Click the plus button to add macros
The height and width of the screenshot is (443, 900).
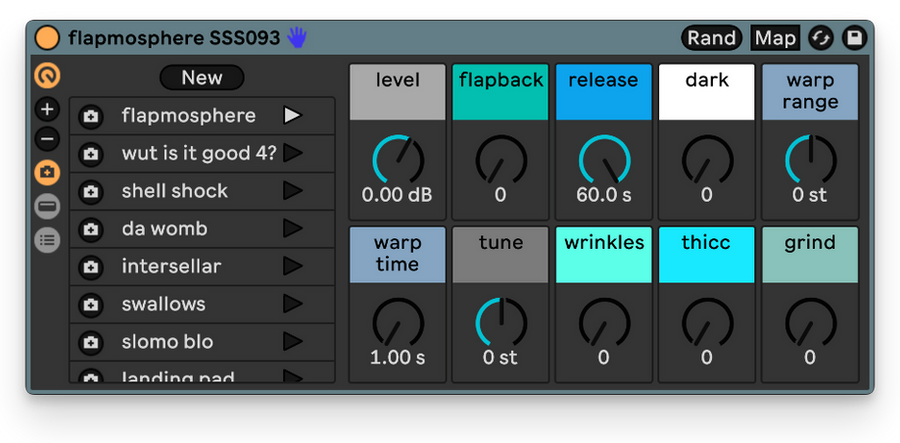47,109
